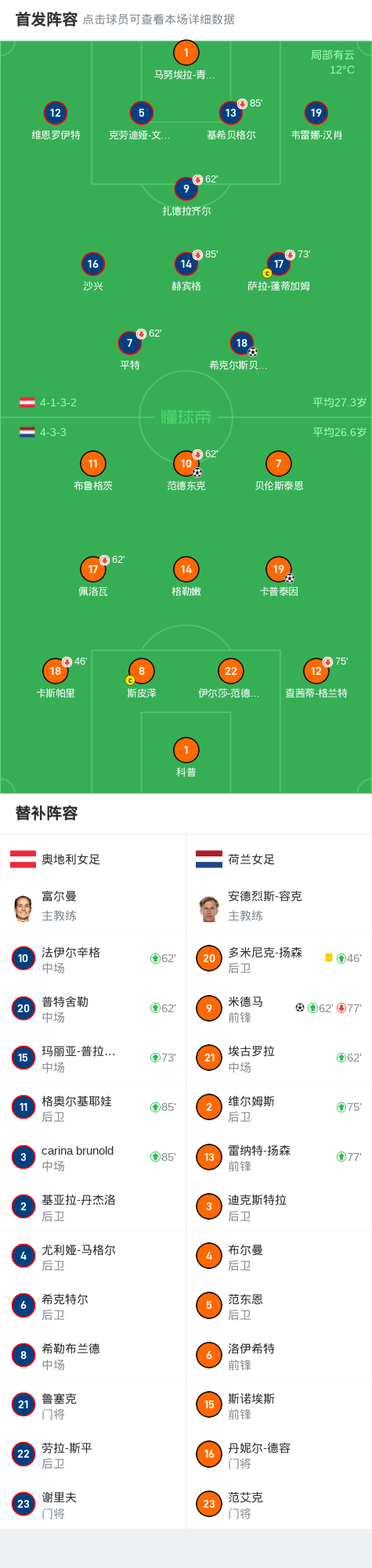Open Netherlands coach 安德烈斯-容克 avatar
The height and width of the screenshot is (1568, 372).
pos(209,908)
